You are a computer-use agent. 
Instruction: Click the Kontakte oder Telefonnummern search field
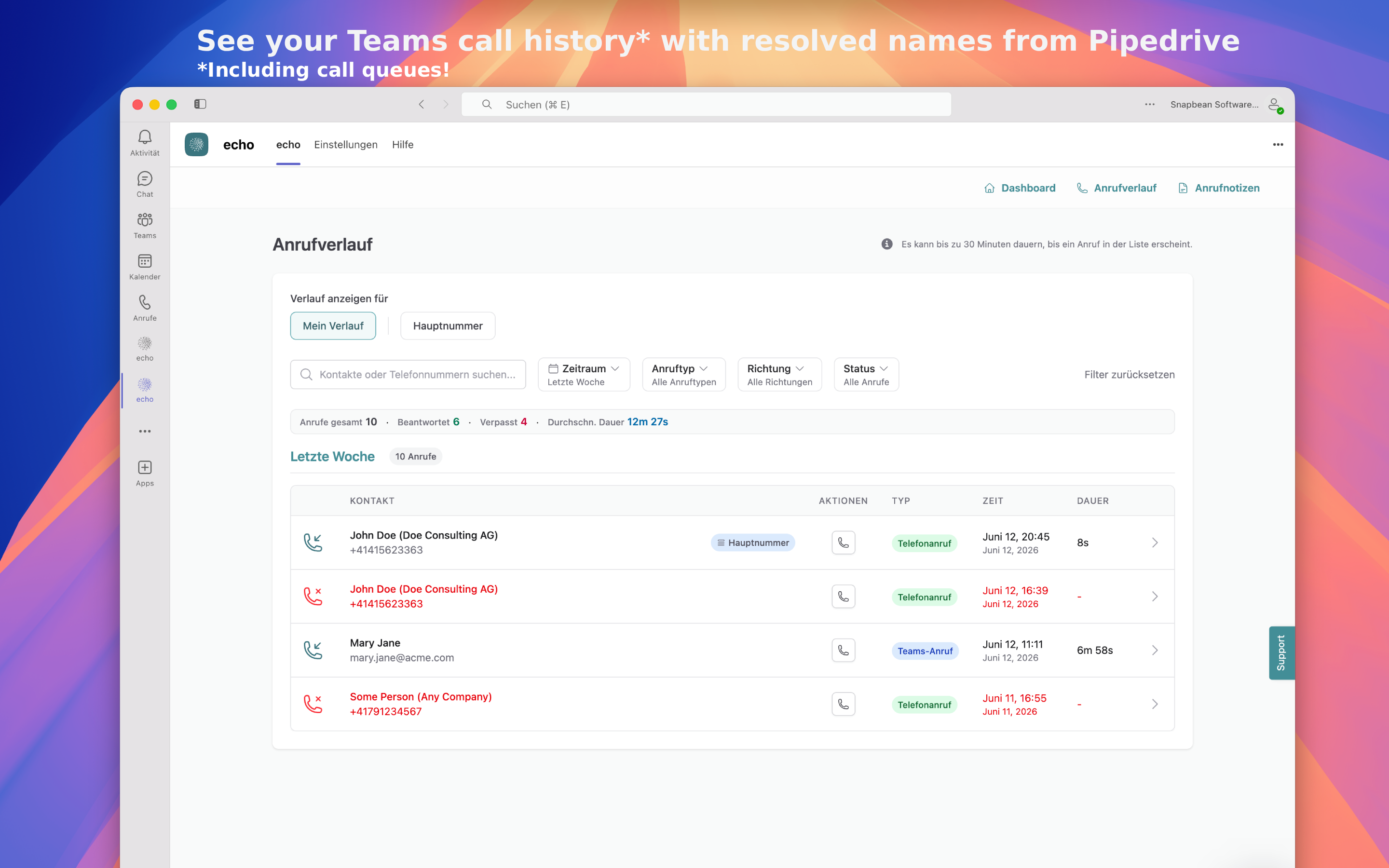pyautogui.click(x=408, y=374)
